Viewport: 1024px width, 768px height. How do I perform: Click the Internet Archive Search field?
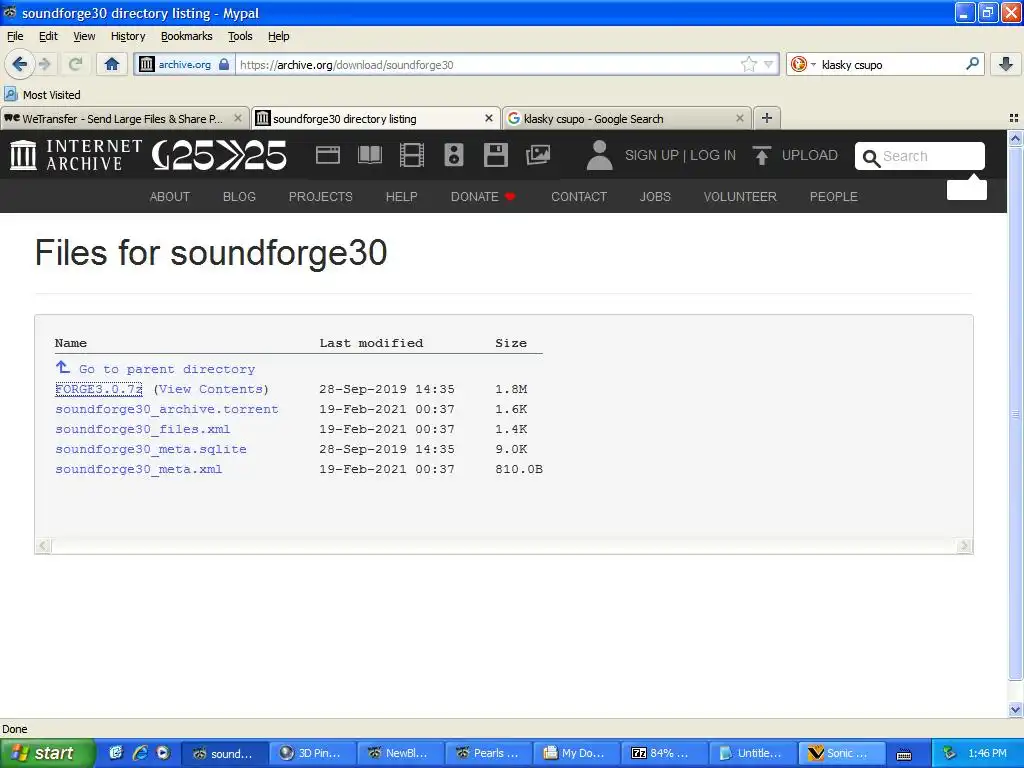click(920, 156)
